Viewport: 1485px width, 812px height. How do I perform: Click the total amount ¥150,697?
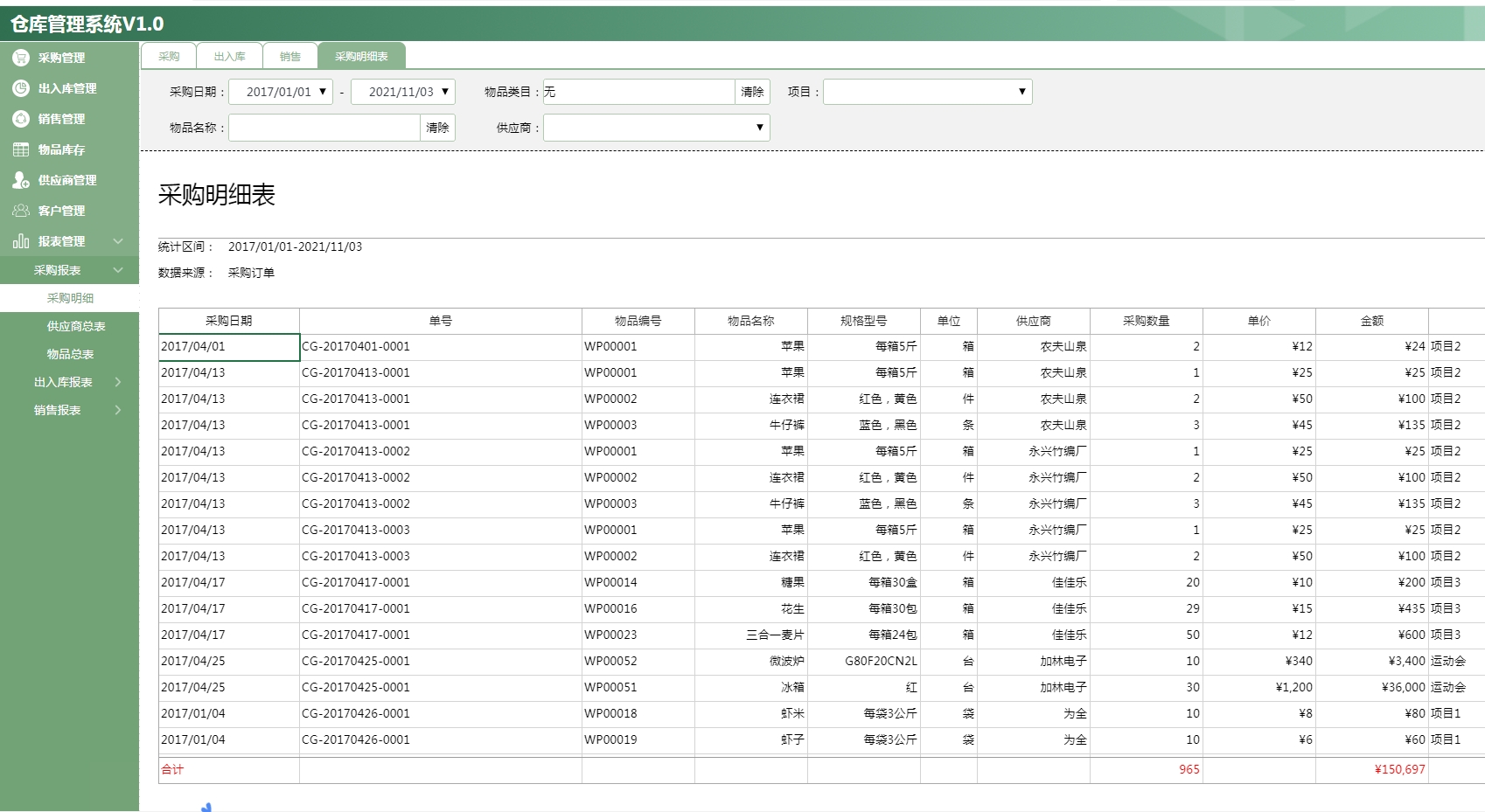pyautogui.click(x=1399, y=770)
